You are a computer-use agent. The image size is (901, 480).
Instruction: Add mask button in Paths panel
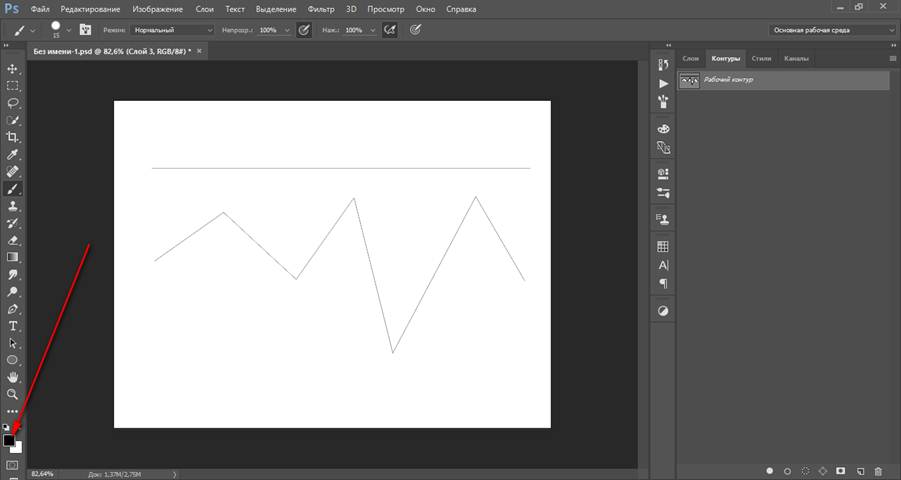(841, 471)
